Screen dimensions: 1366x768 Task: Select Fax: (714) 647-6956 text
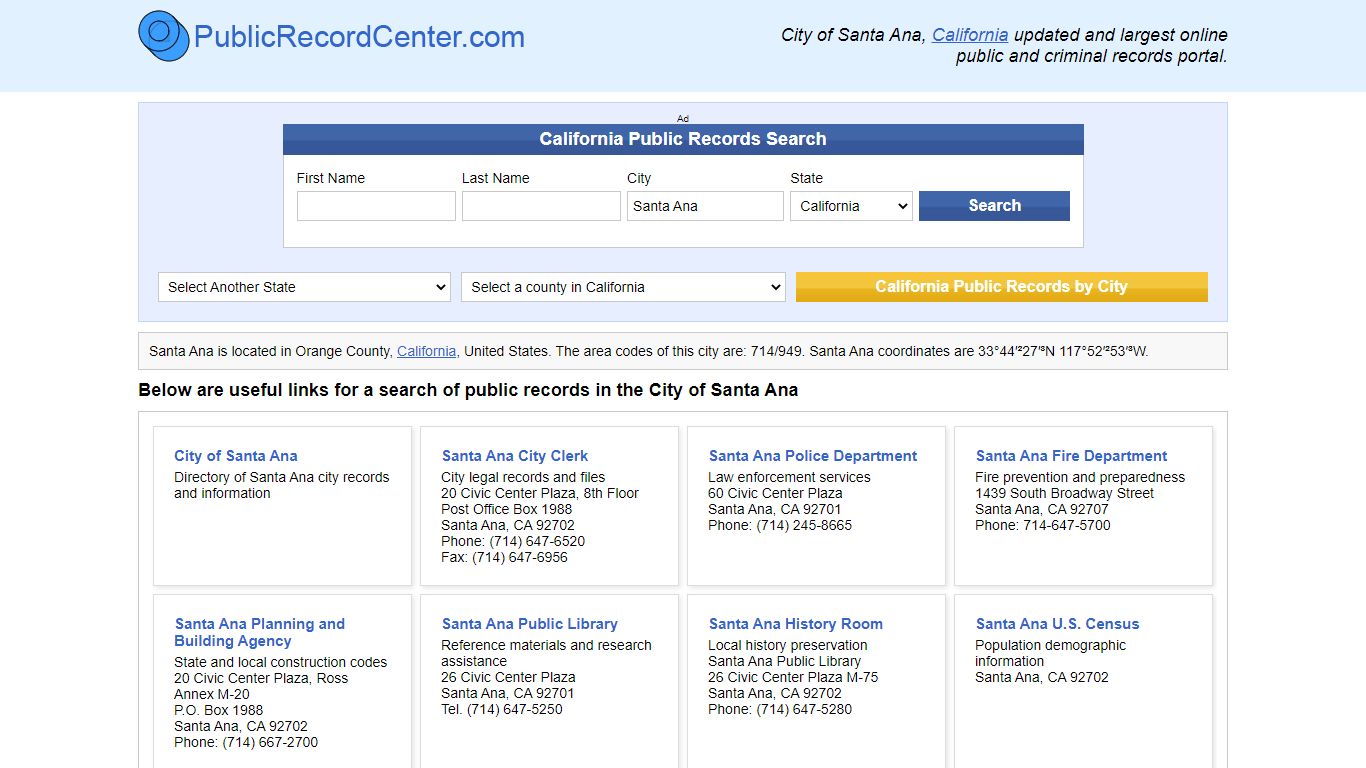tap(504, 557)
